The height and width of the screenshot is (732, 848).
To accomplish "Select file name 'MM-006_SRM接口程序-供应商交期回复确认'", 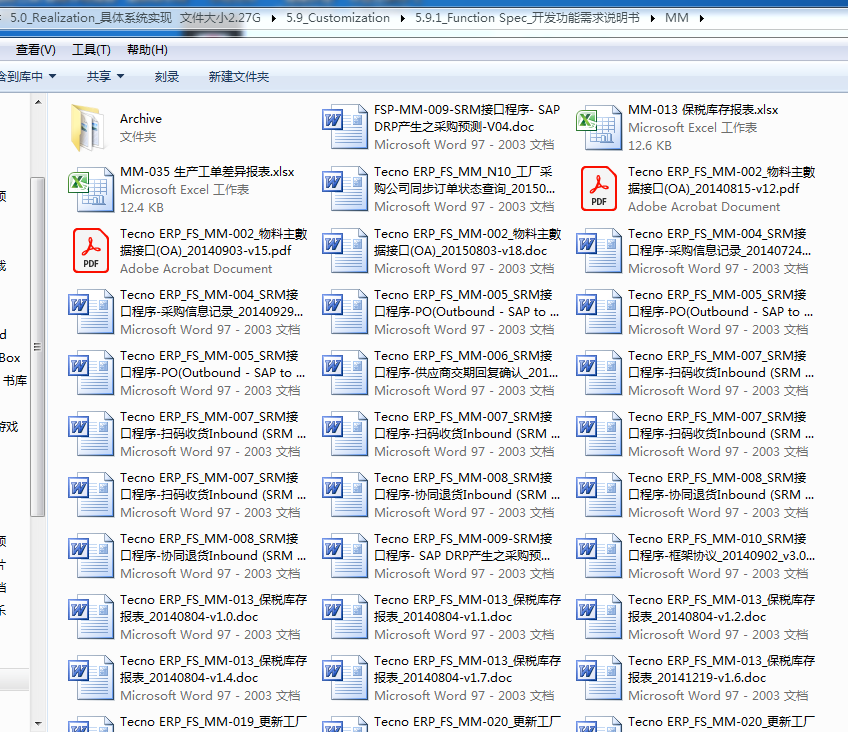I will click(466, 364).
